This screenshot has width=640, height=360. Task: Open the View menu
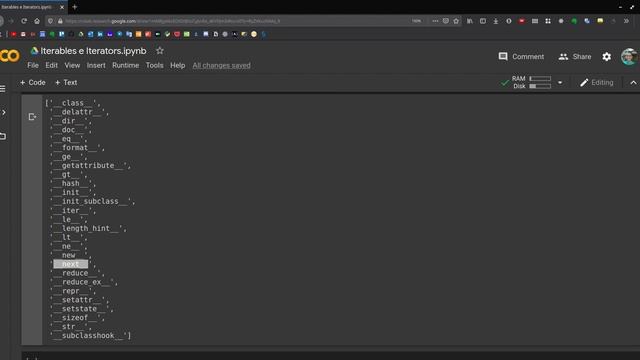[x=72, y=65]
